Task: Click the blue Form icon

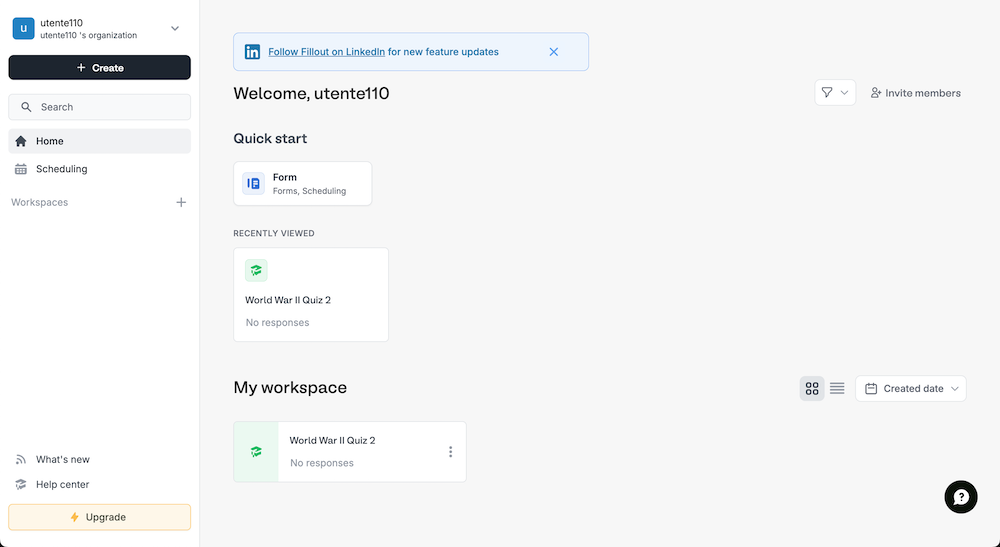Action: point(253,184)
